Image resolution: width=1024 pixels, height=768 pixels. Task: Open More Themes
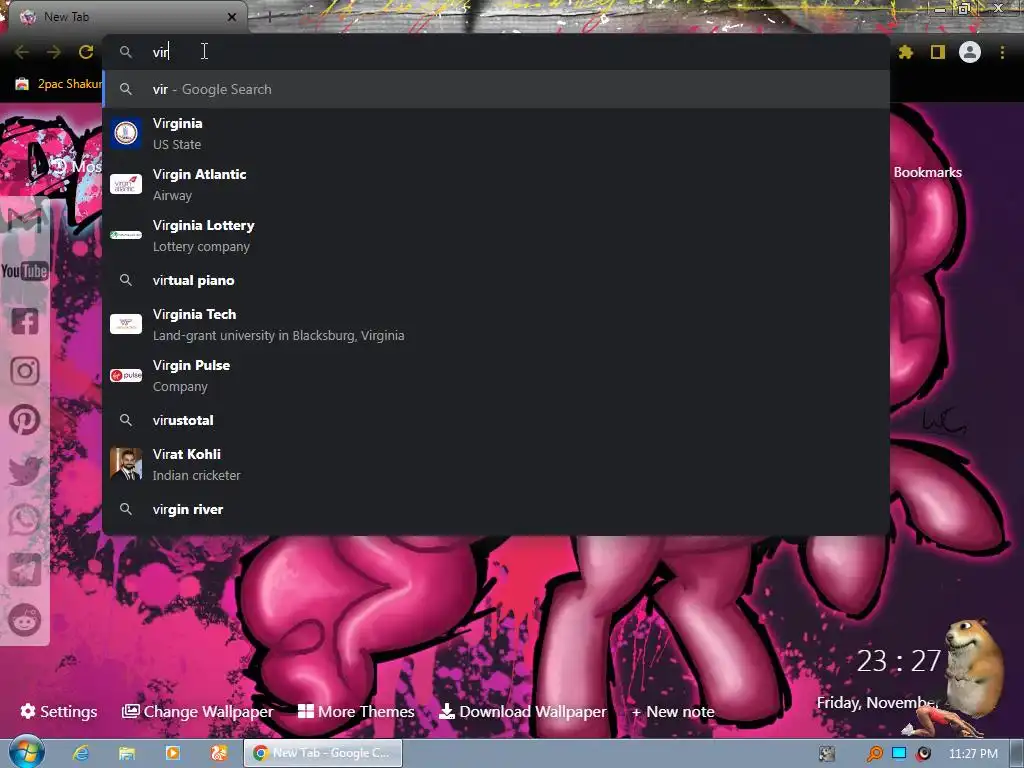pos(356,711)
